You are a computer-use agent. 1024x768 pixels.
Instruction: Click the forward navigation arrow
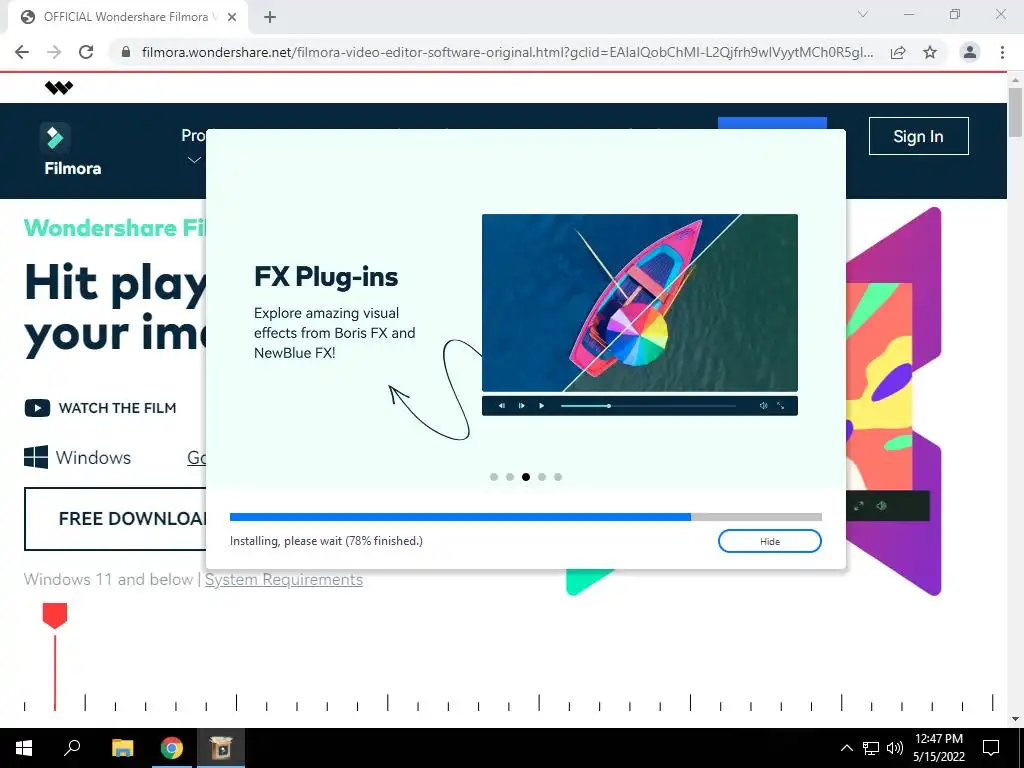click(54, 52)
